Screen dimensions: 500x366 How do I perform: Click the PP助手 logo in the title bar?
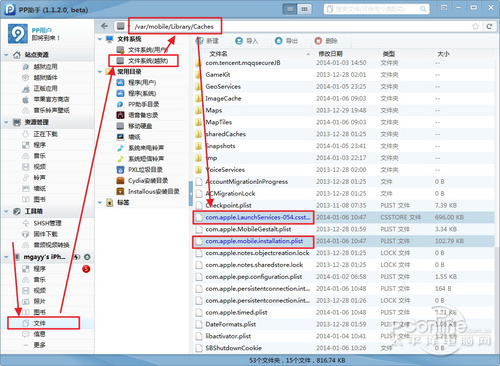pyautogui.click(x=10, y=9)
